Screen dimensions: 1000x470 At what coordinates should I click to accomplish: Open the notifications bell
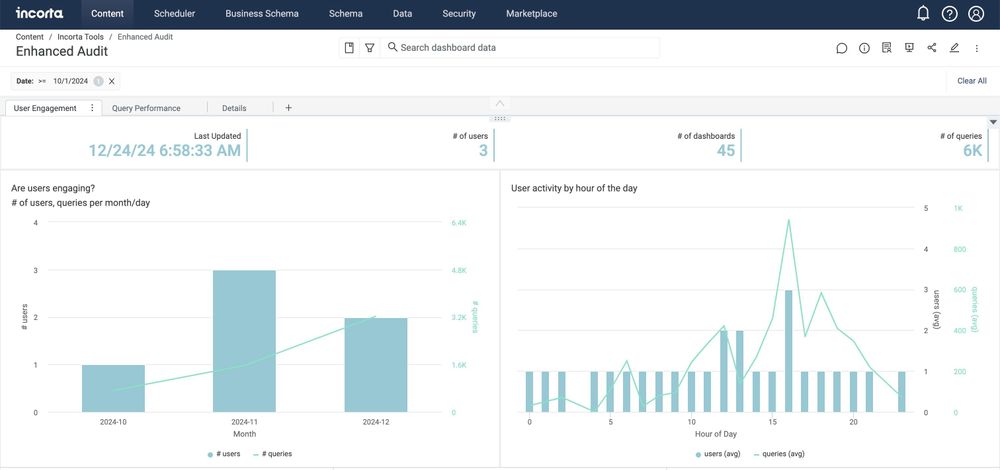[923, 13]
